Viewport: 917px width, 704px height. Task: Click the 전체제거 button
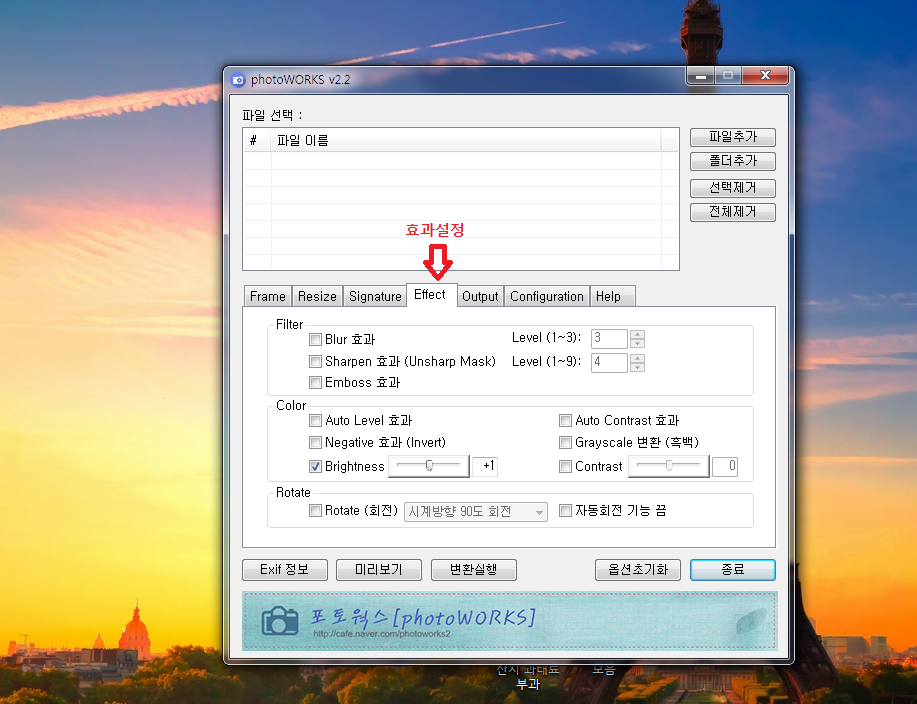tap(733, 212)
